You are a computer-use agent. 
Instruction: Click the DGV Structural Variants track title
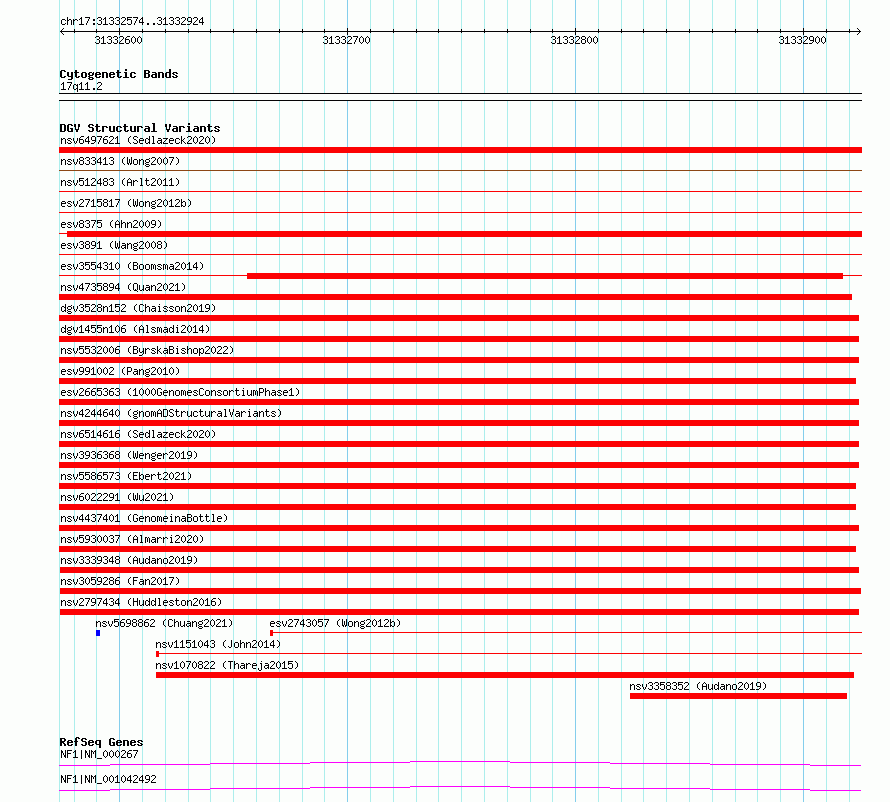tap(140, 128)
